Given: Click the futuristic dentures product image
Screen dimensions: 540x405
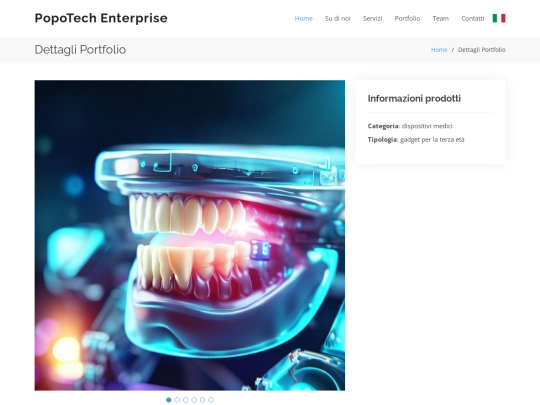Looking at the screenshot, I should [x=190, y=235].
